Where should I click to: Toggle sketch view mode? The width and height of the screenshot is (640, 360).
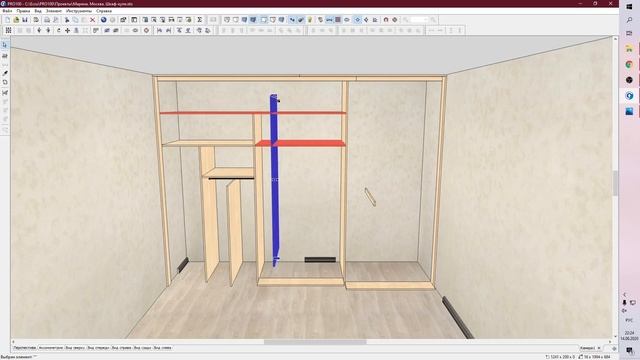point(236,20)
